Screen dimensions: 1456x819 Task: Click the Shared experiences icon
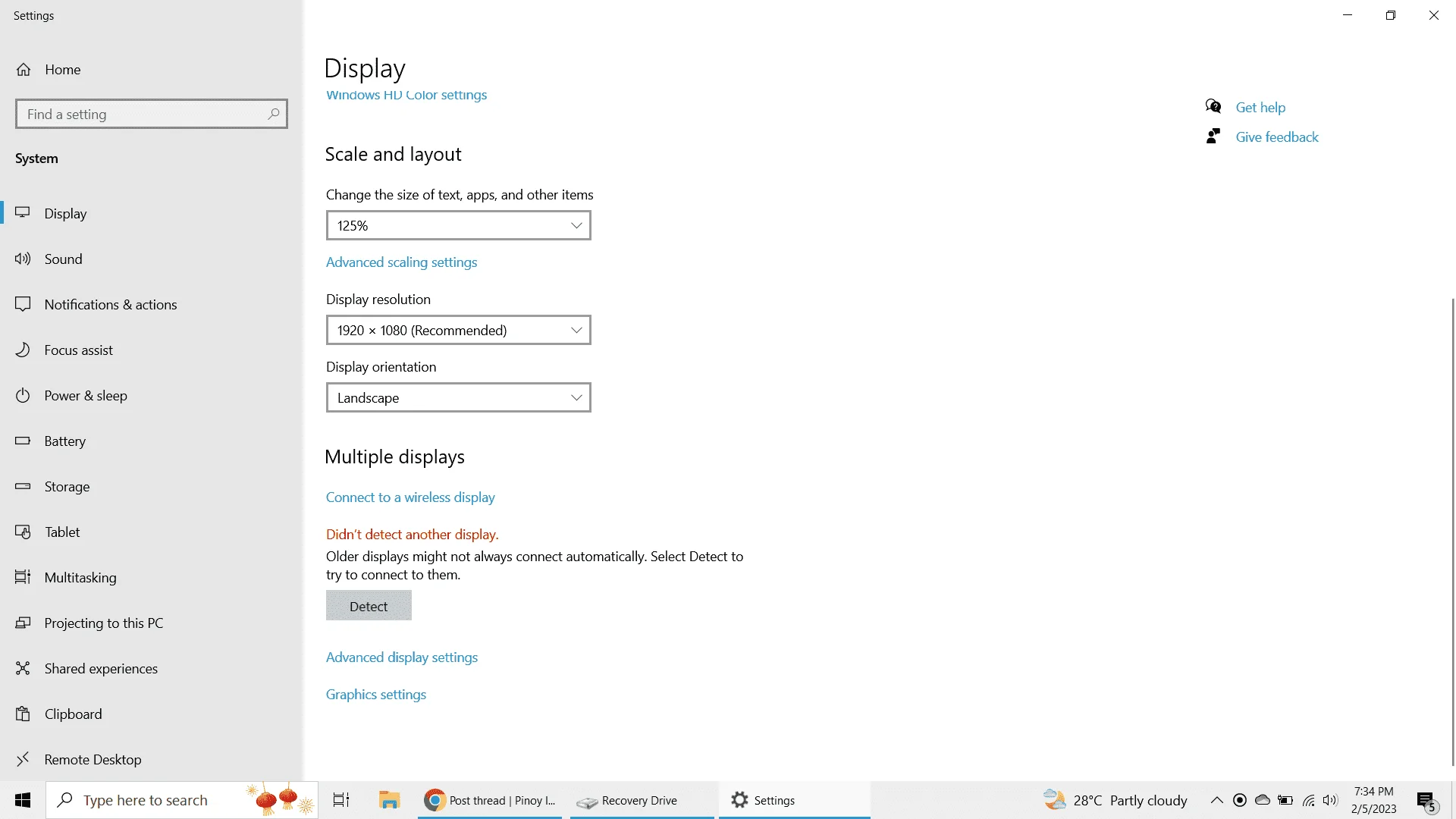tap(23, 668)
